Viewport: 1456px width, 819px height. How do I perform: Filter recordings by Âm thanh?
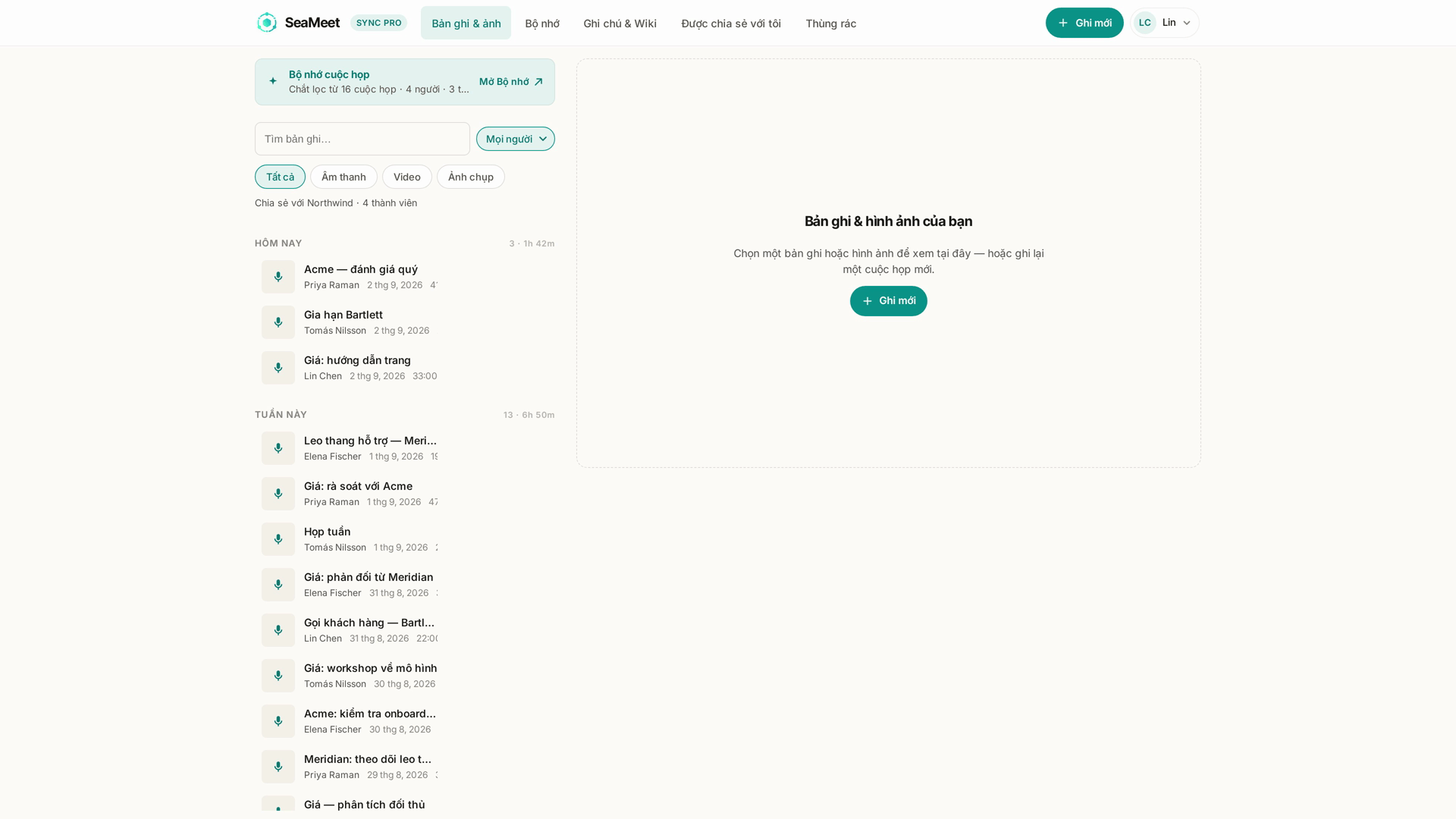344,177
